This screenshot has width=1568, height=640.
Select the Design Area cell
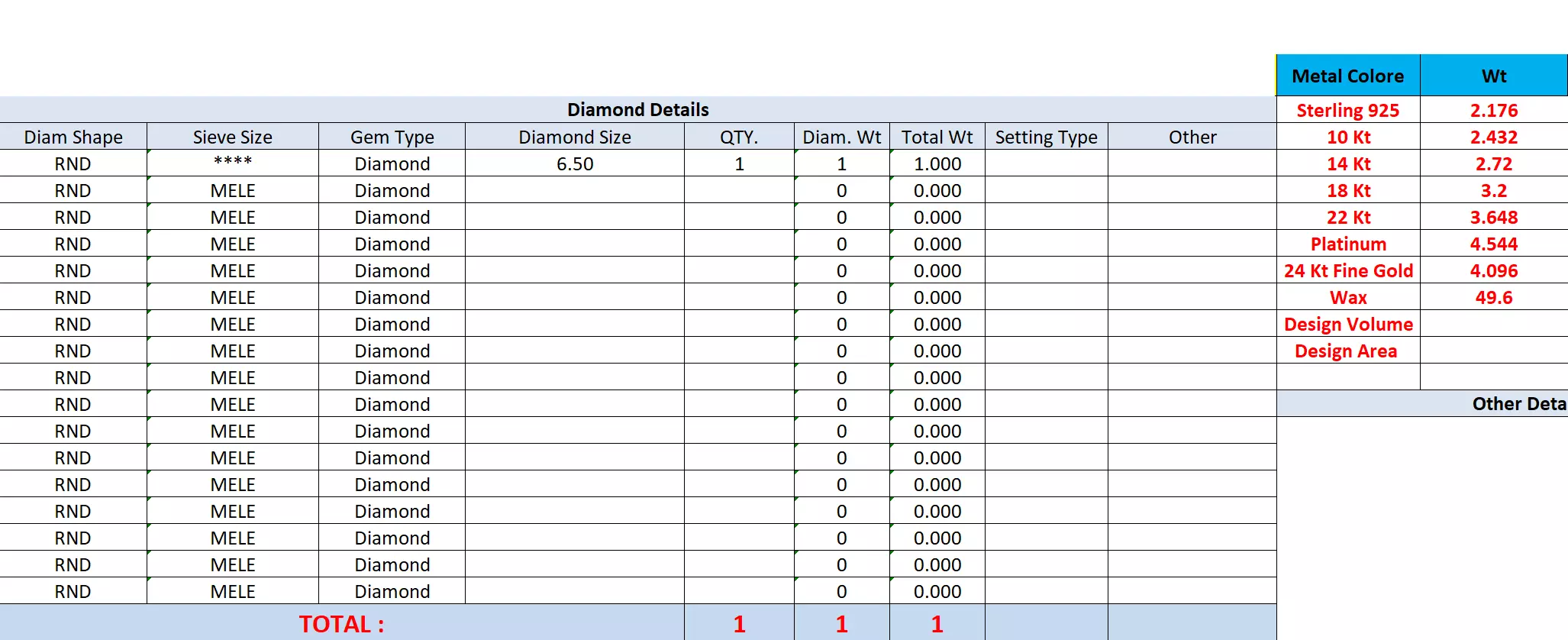pyautogui.click(x=1348, y=351)
